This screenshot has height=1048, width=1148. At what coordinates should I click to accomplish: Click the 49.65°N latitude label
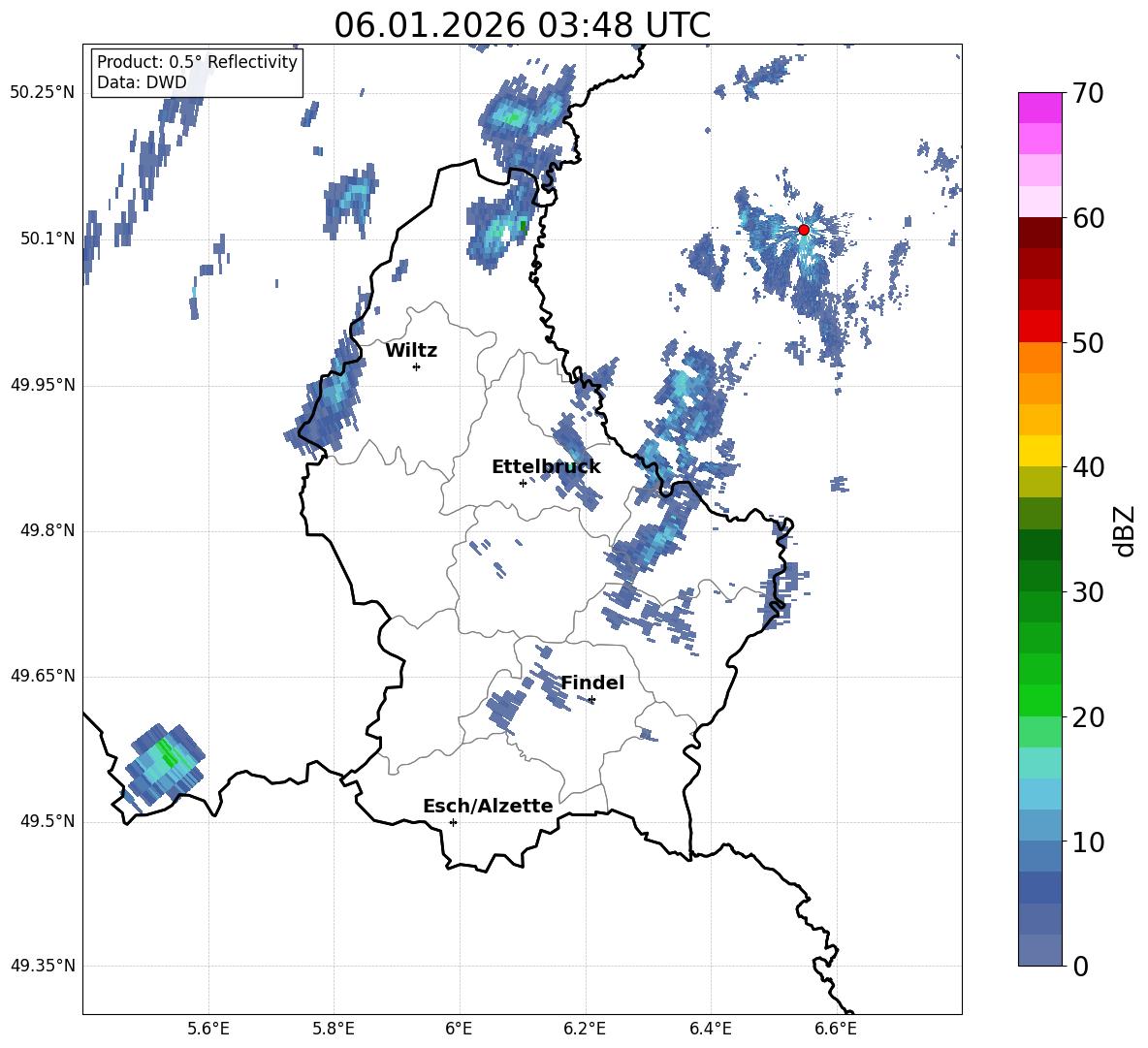pyautogui.click(x=43, y=676)
